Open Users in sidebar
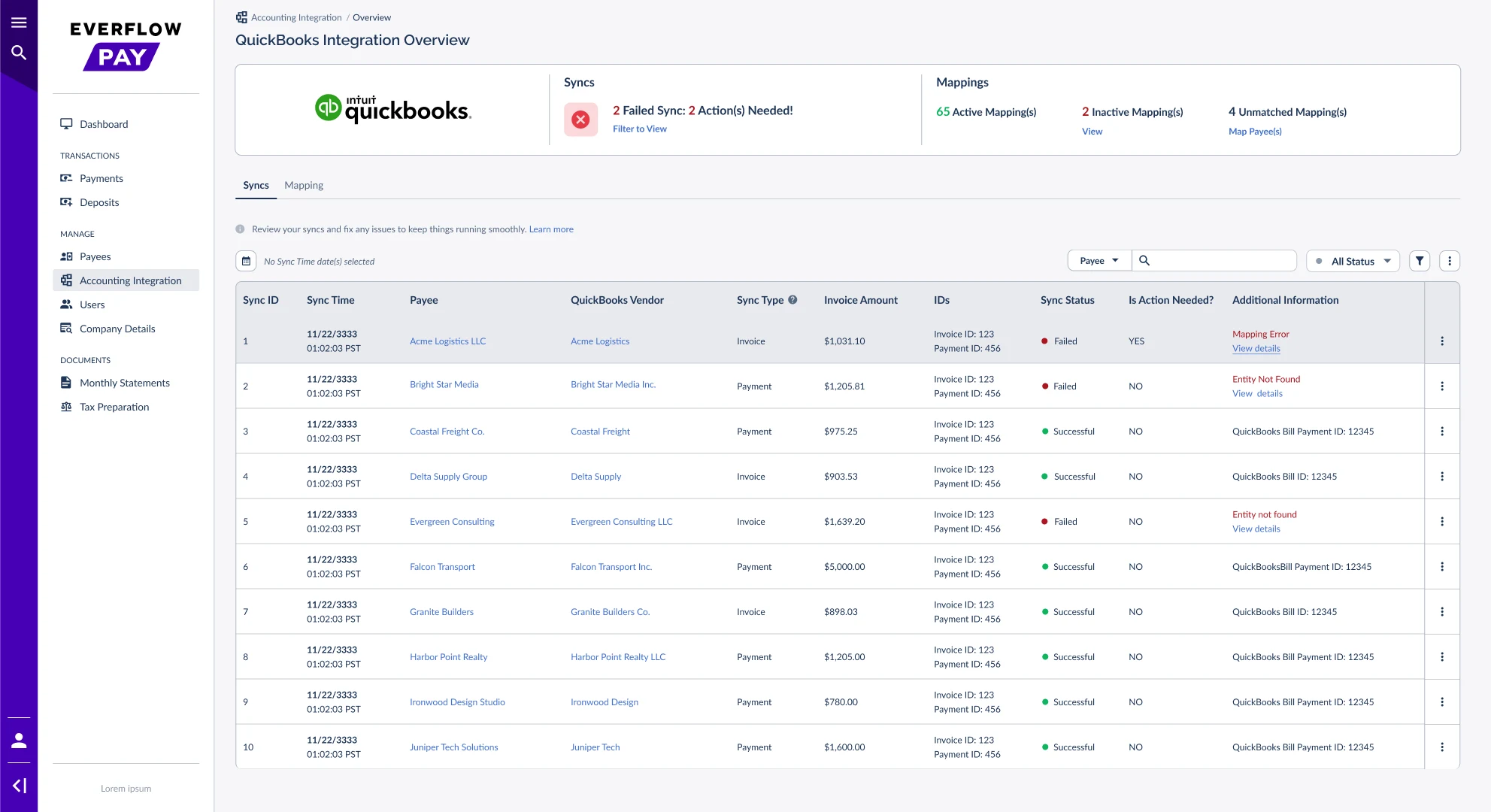1491x812 pixels. tap(126, 304)
